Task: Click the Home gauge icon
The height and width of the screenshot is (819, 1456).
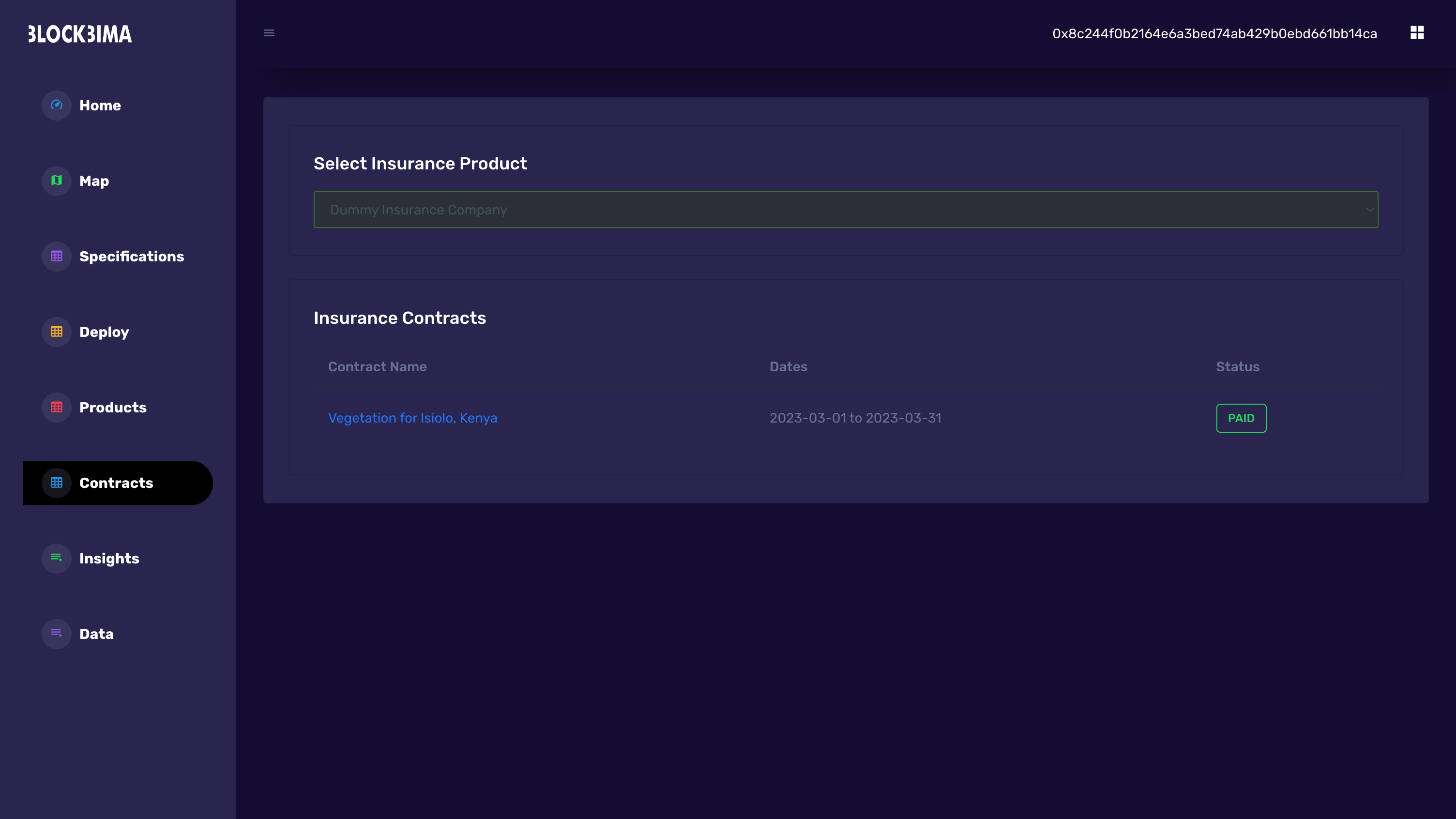Action: coord(57,105)
